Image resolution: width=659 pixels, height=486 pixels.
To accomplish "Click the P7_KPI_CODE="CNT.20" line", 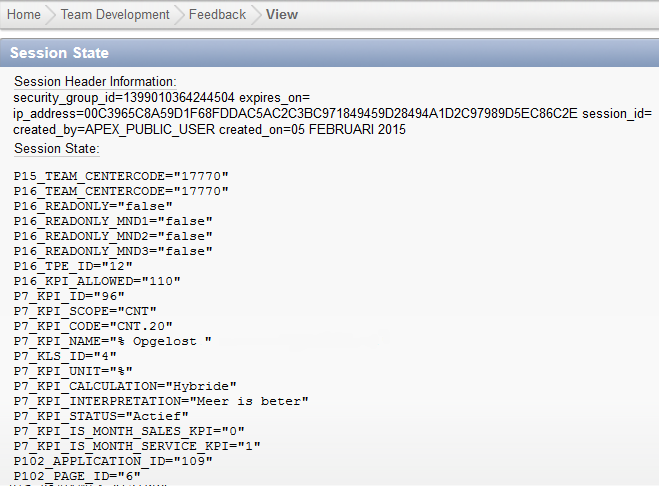I will click(94, 326).
